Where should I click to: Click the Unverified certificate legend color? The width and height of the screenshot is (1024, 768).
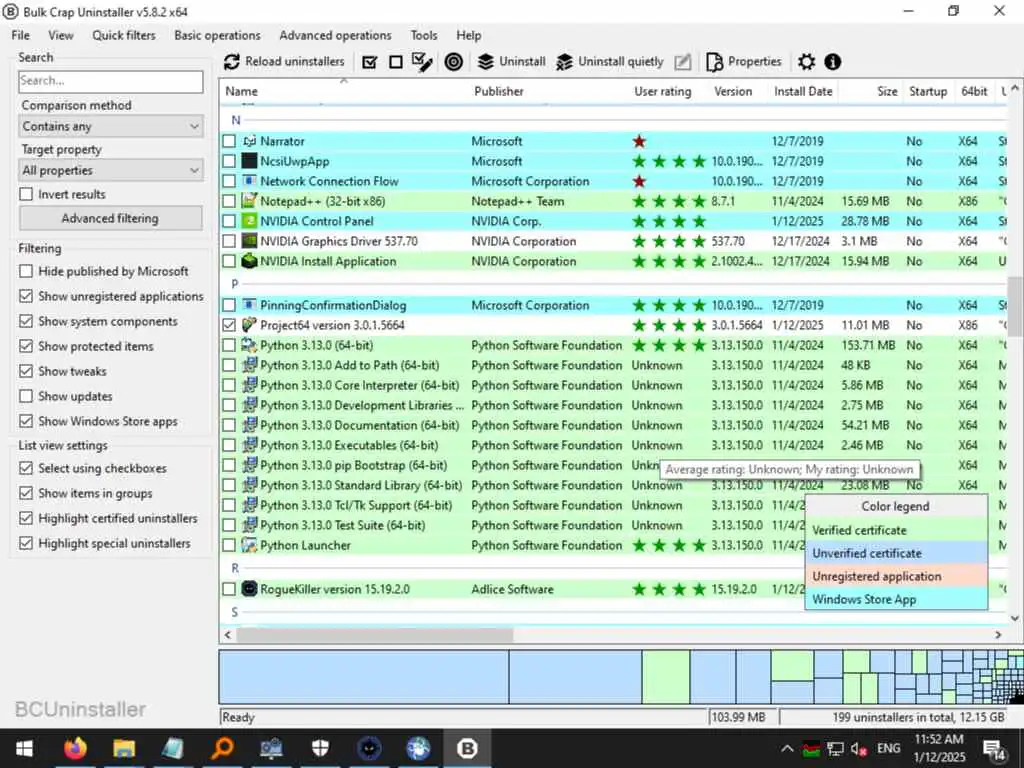[x=896, y=553]
